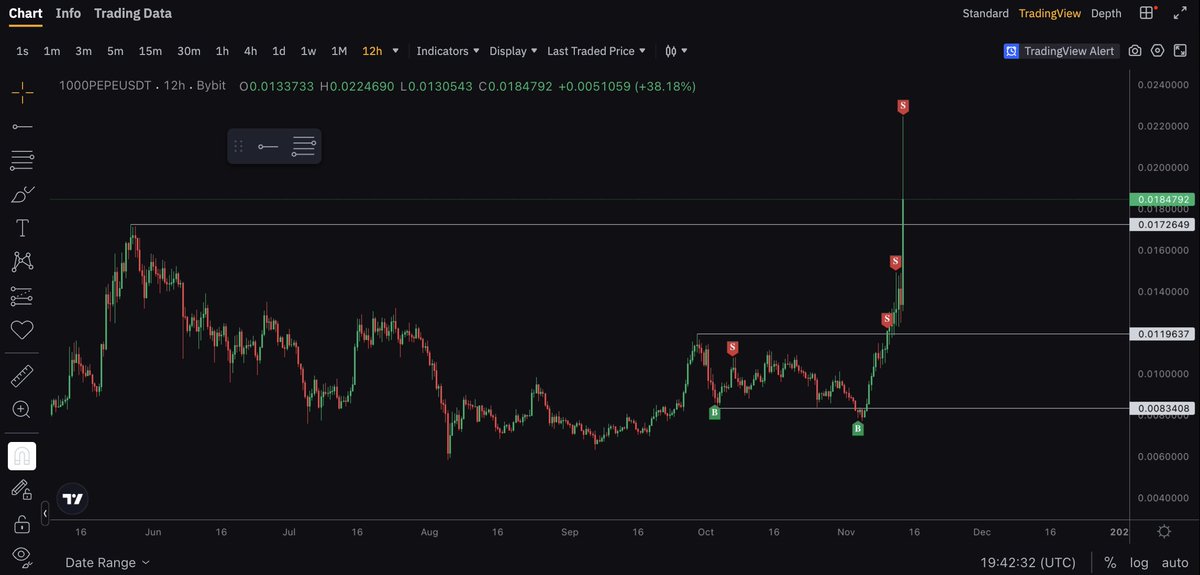The width and height of the screenshot is (1200, 575).
Task: Select the Depth chart view
Action: pos(1106,13)
